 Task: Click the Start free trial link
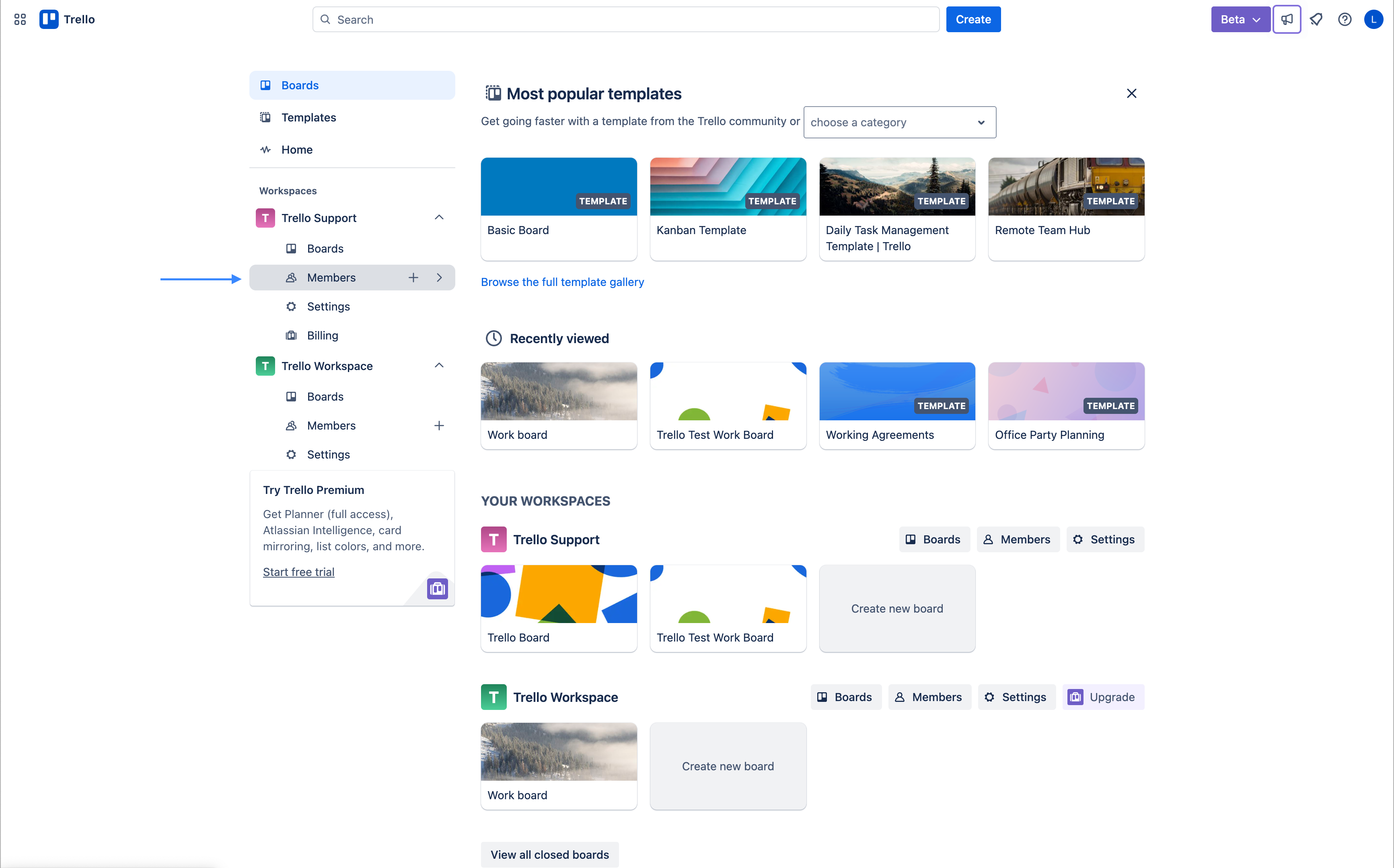pyautogui.click(x=298, y=572)
